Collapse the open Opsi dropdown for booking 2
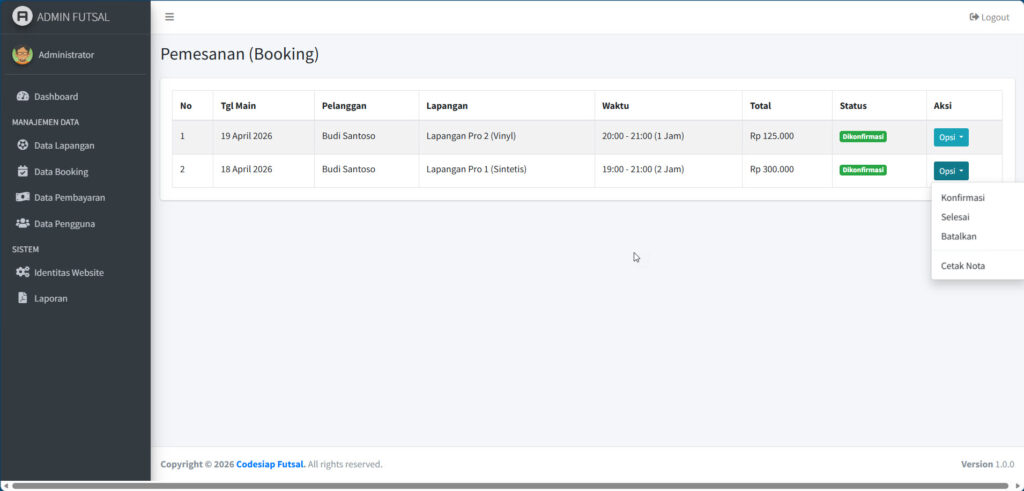Viewport: 1024px width, 491px height. [950, 171]
